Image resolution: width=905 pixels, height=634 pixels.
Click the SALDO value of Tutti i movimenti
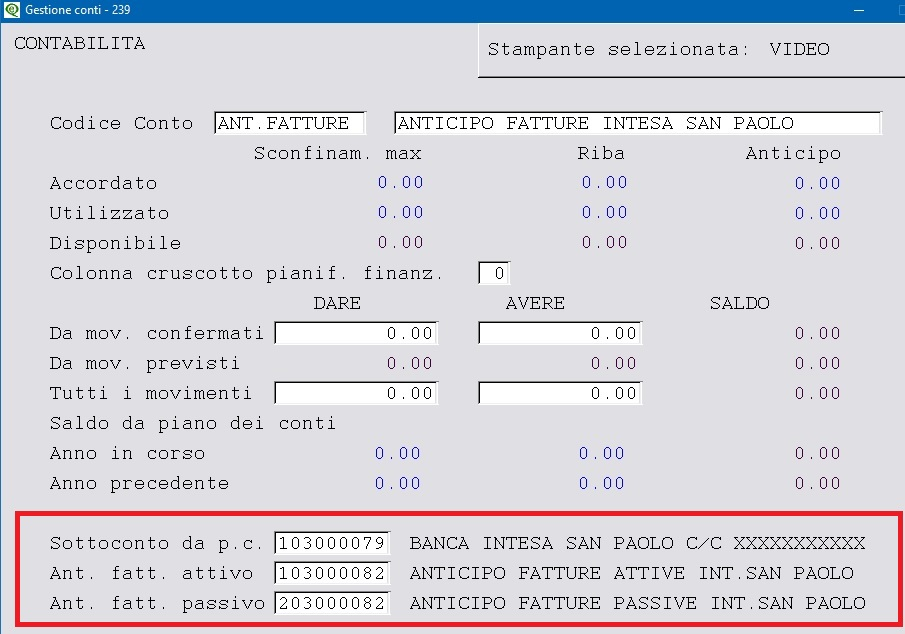817,393
